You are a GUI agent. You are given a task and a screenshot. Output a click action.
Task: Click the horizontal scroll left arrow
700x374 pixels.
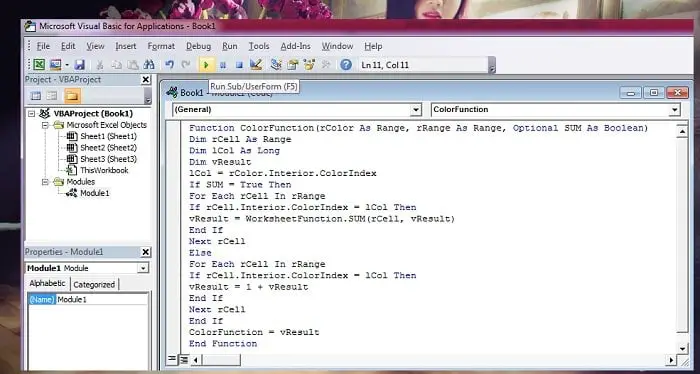pos(196,360)
